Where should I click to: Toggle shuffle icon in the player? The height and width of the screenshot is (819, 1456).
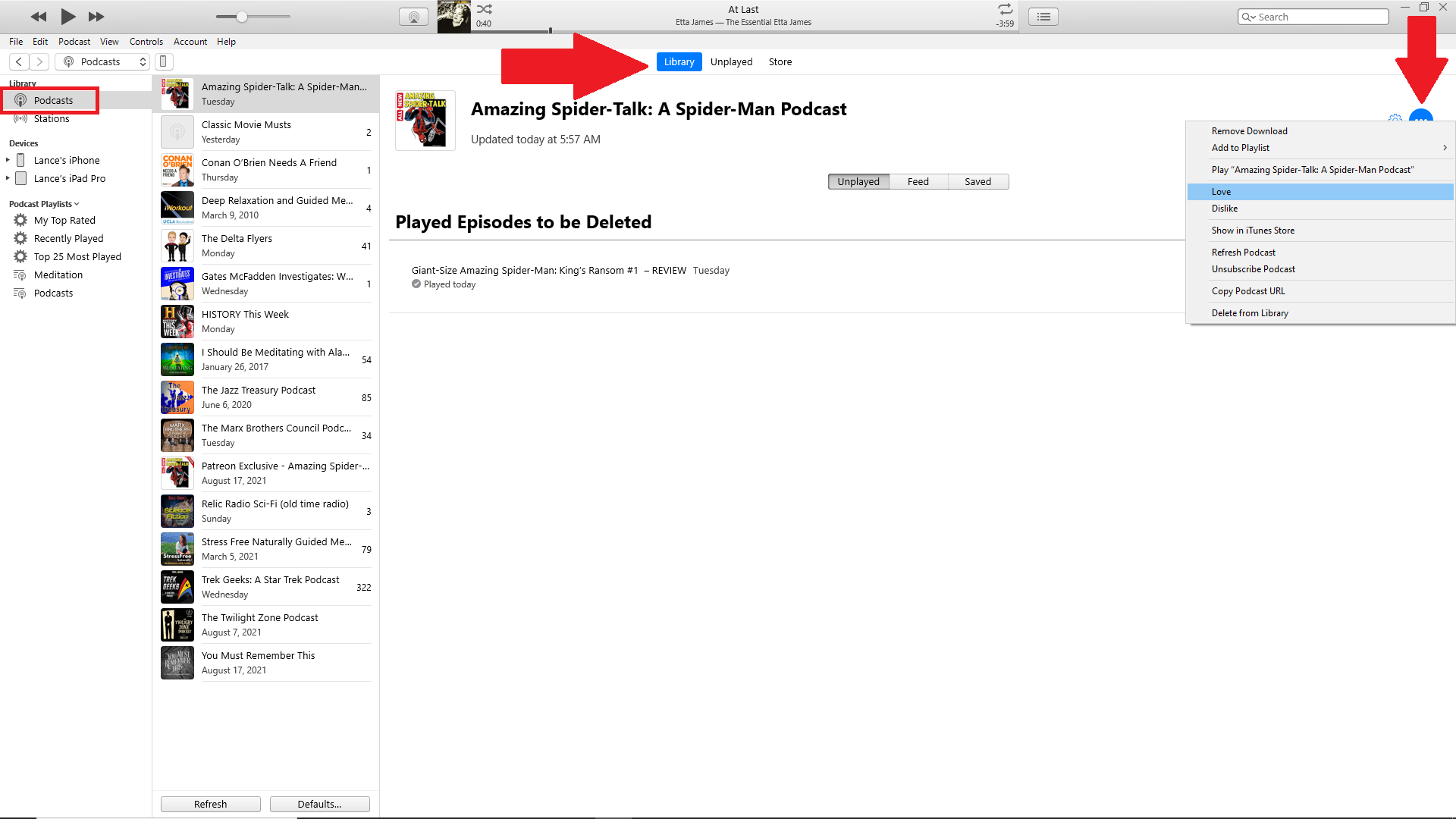tap(485, 9)
